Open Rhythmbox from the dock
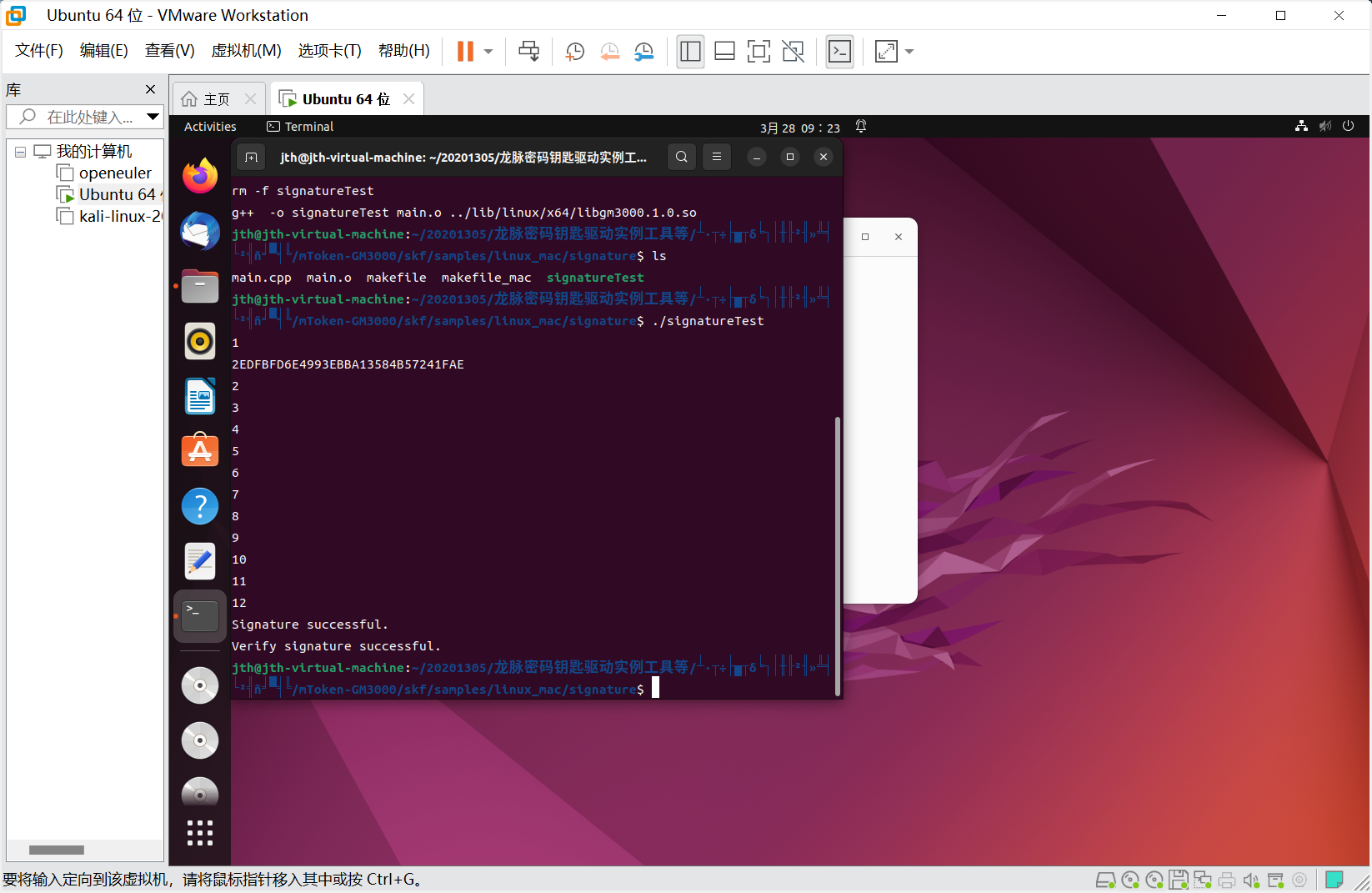 click(200, 341)
